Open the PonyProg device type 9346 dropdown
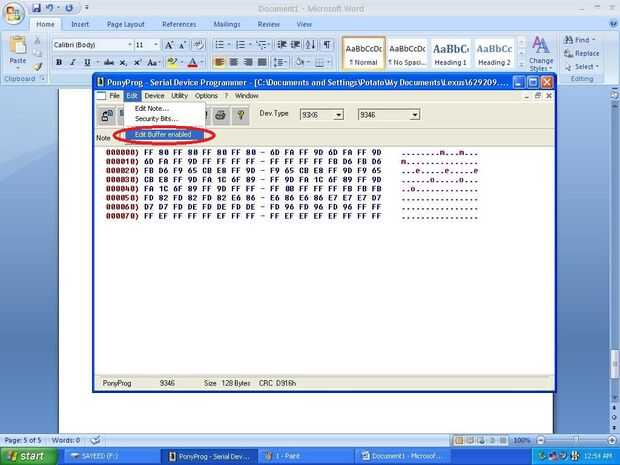620x465 pixels. click(x=414, y=115)
